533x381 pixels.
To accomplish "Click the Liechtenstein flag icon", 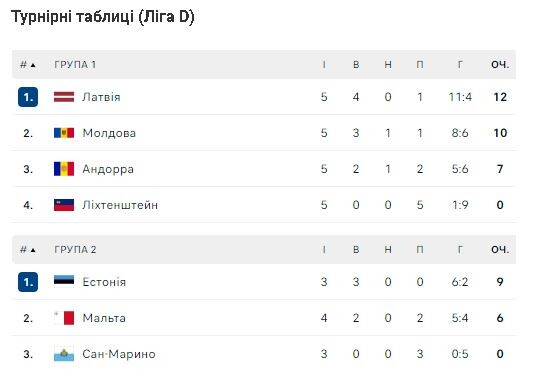I will [x=64, y=205].
